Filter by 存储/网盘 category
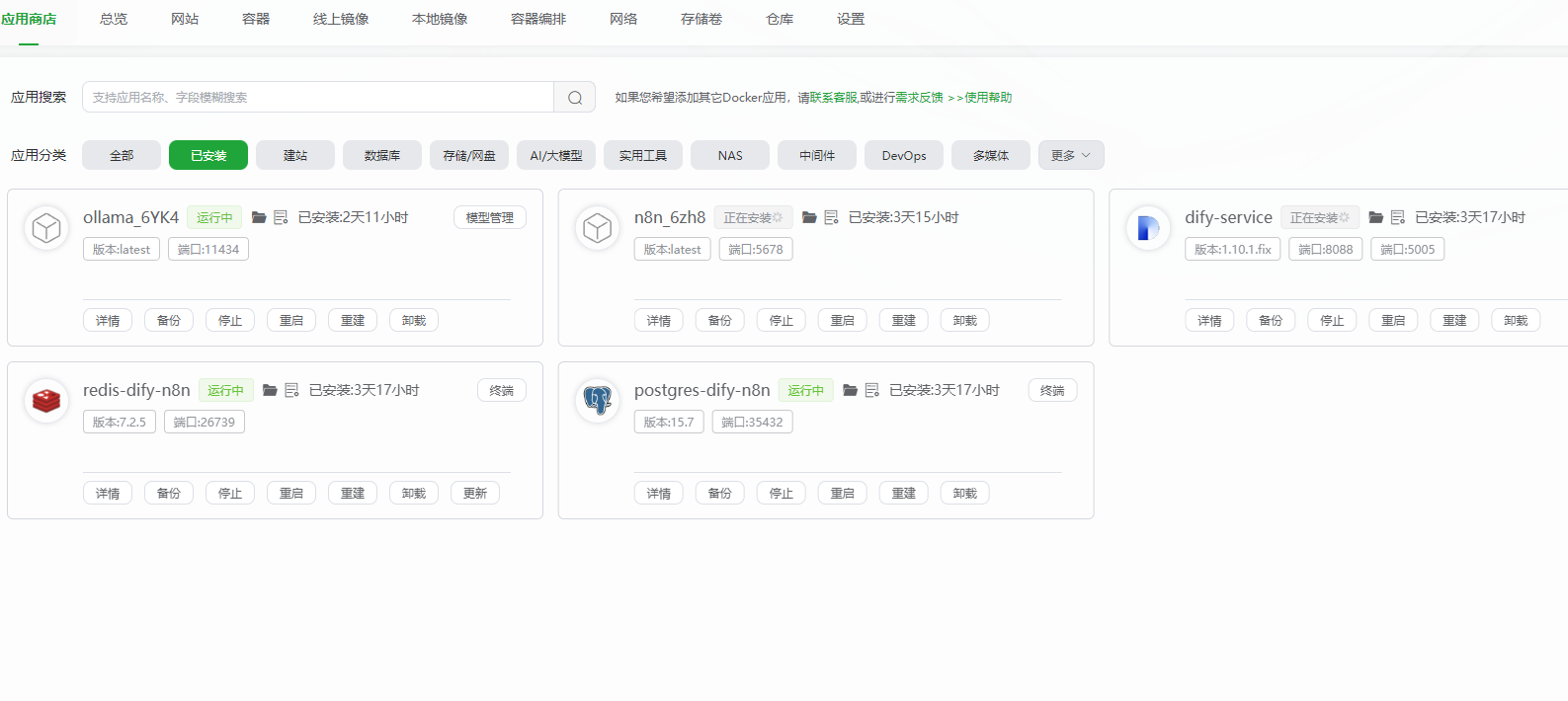 (469, 155)
